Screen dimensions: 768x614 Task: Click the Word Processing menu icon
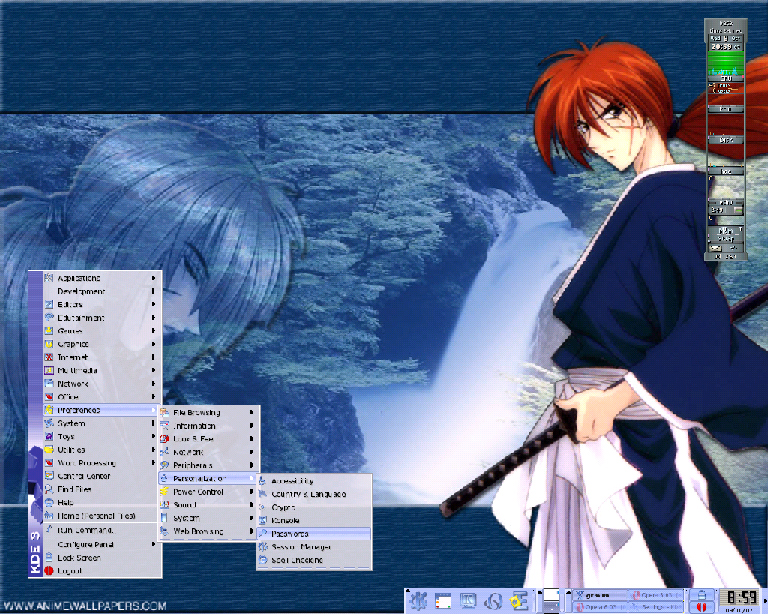tap(49, 463)
